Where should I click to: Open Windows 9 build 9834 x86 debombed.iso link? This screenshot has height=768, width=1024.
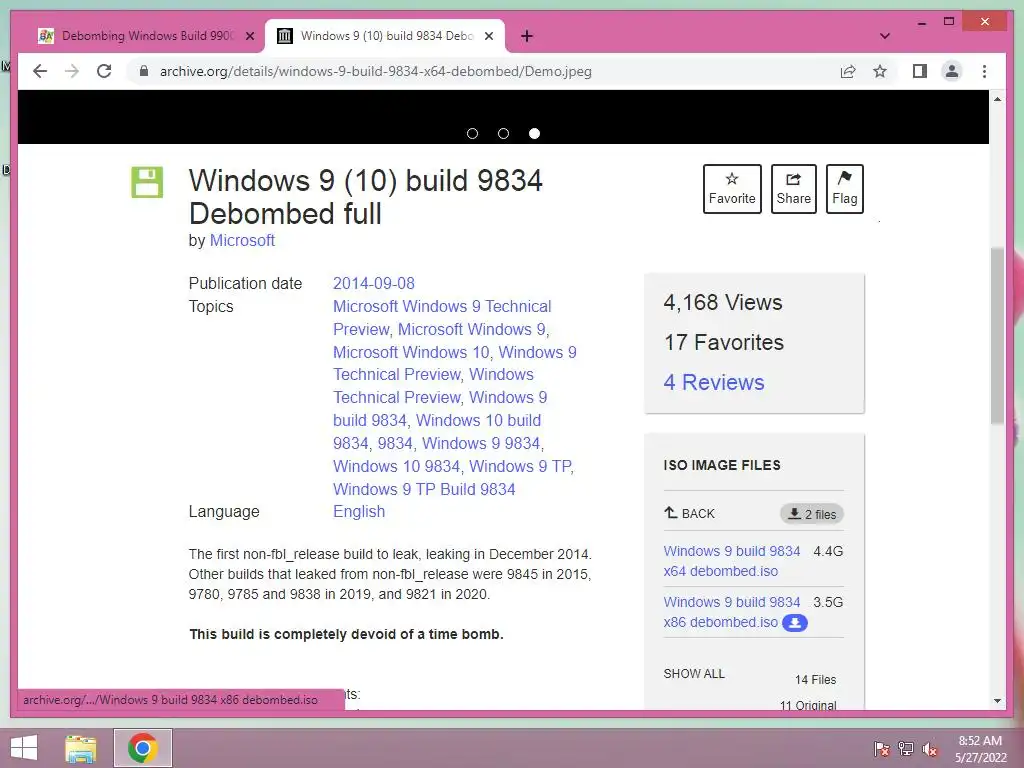click(731, 612)
